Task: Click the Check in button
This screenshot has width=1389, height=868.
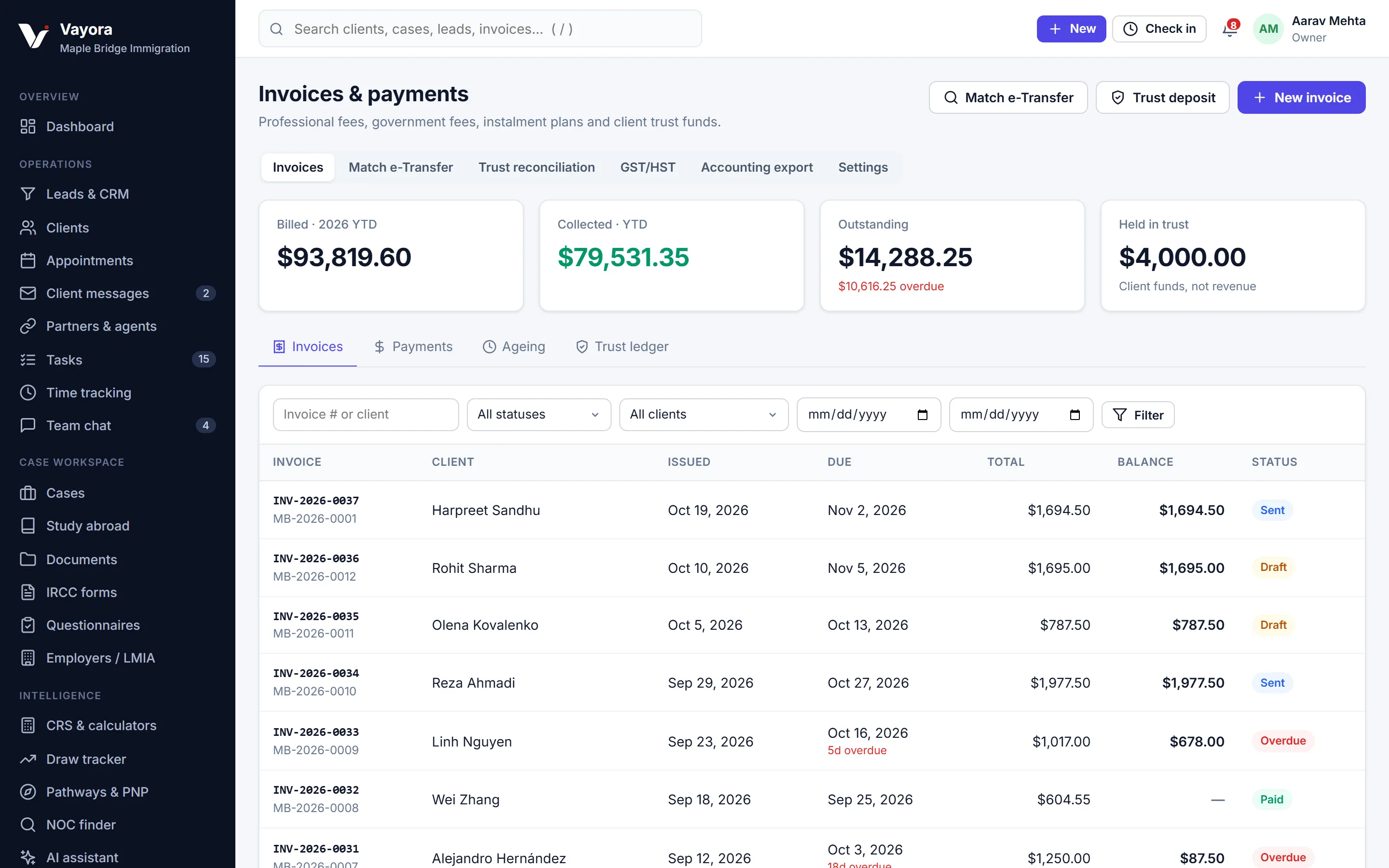Action: (x=1159, y=29)
